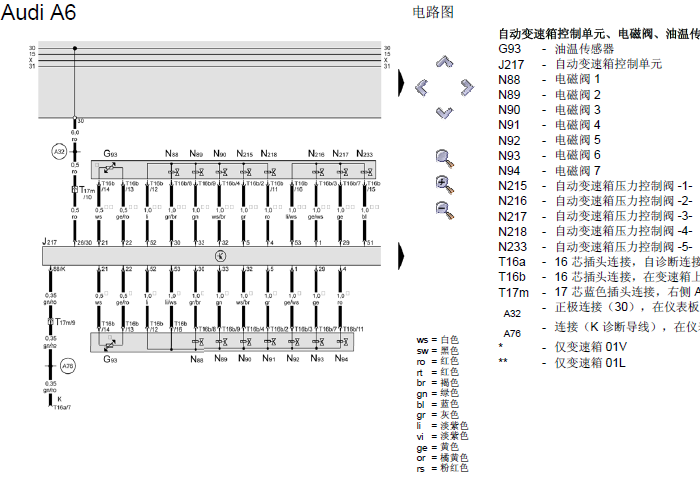Click the legend row "A32 - 正极连接 (30)"
The height and width of the screenshot is (500, 700).
pos(601,310)
